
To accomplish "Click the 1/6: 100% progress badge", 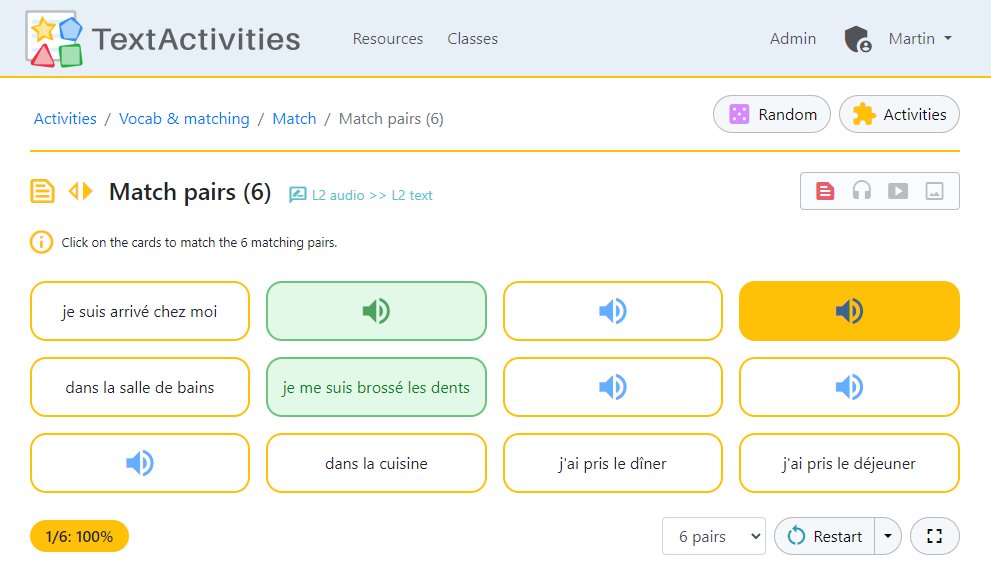I will [x=79, y=536].
